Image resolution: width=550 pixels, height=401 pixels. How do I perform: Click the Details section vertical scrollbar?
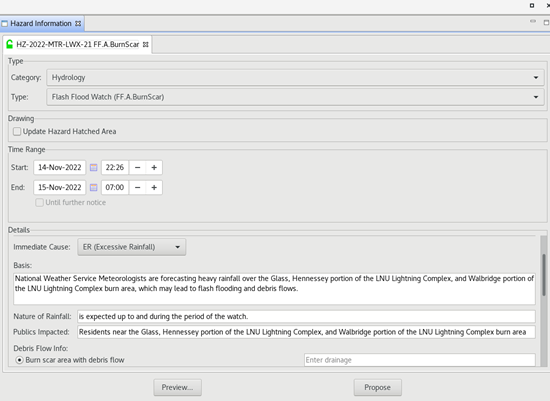(544, 275)
